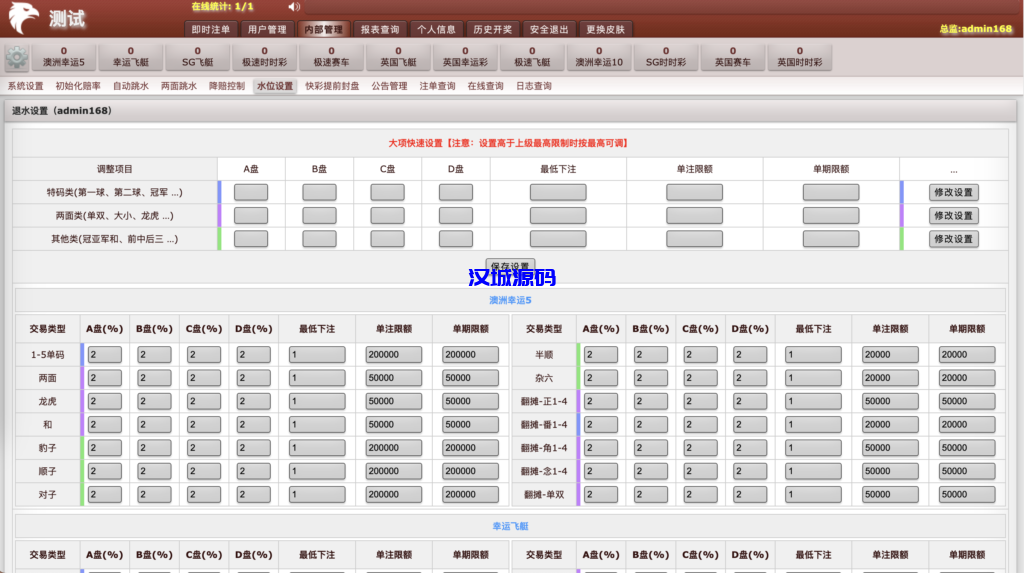The width and height of the screenshot is (1024, 573).
Task: Open the 报表查询 menu tab
Action: (380, 29)
